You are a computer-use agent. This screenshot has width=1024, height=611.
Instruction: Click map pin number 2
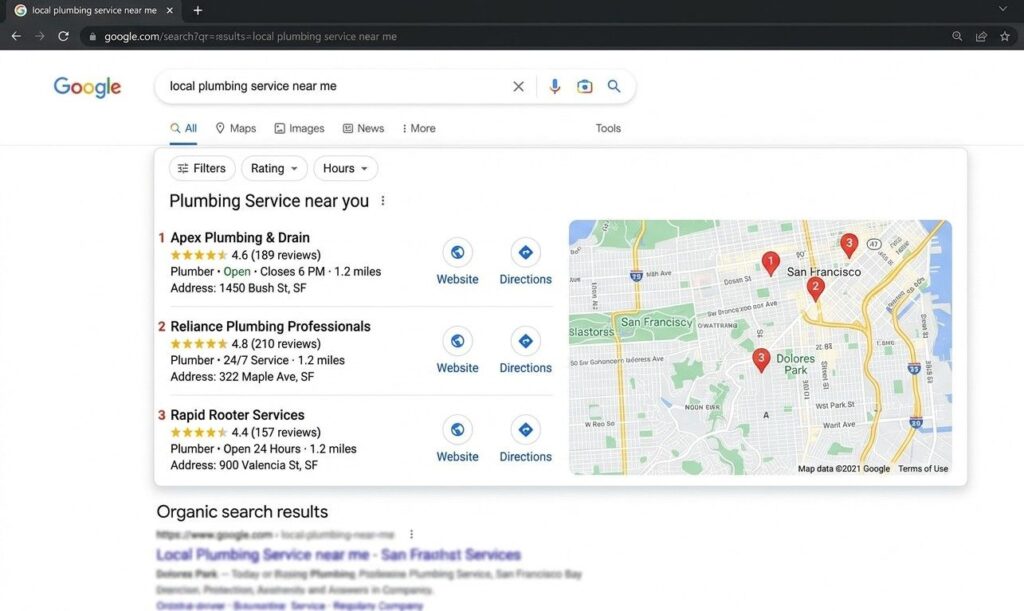tap(815, 287)
